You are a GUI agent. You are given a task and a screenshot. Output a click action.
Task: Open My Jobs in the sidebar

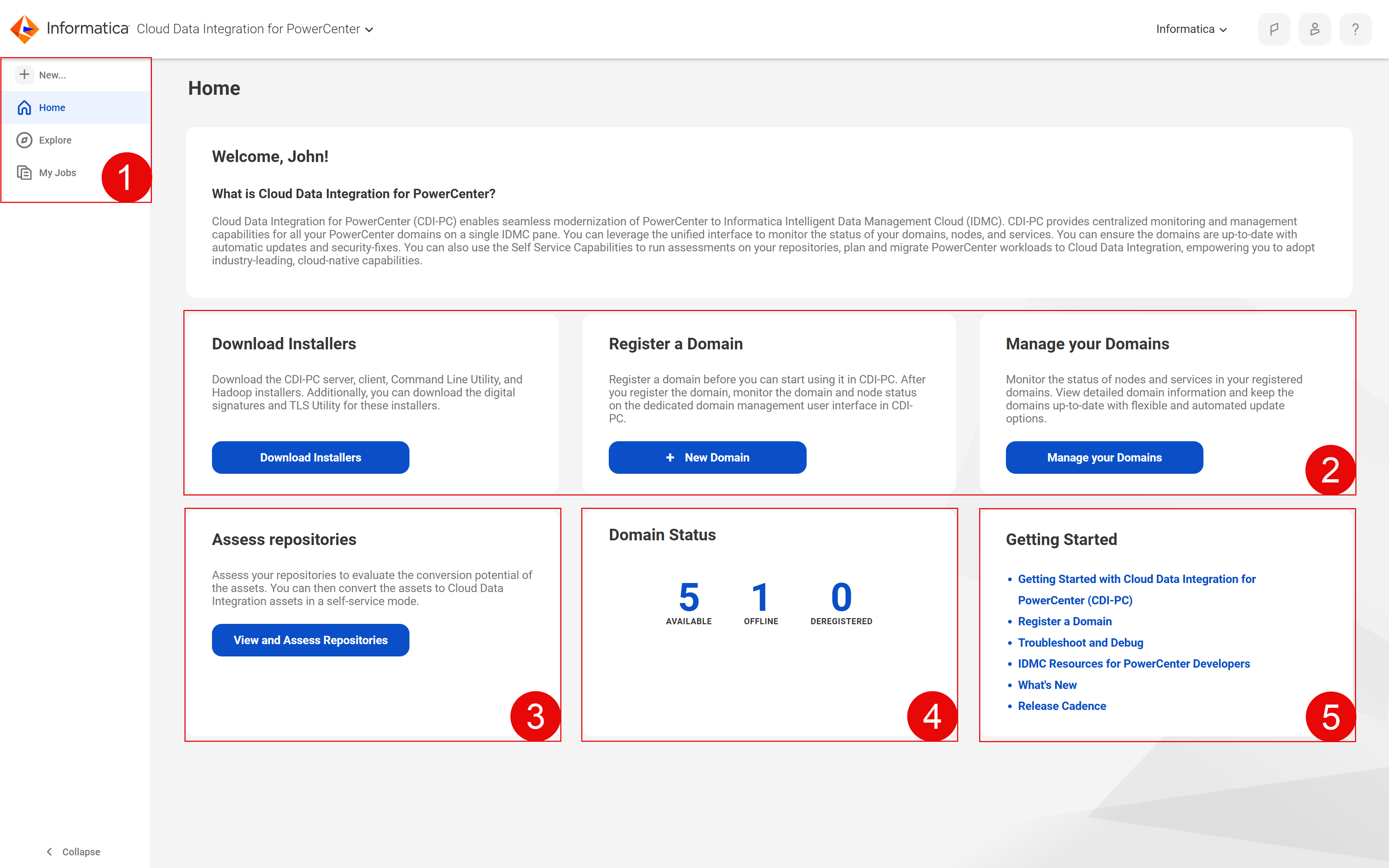pos(76,173)
